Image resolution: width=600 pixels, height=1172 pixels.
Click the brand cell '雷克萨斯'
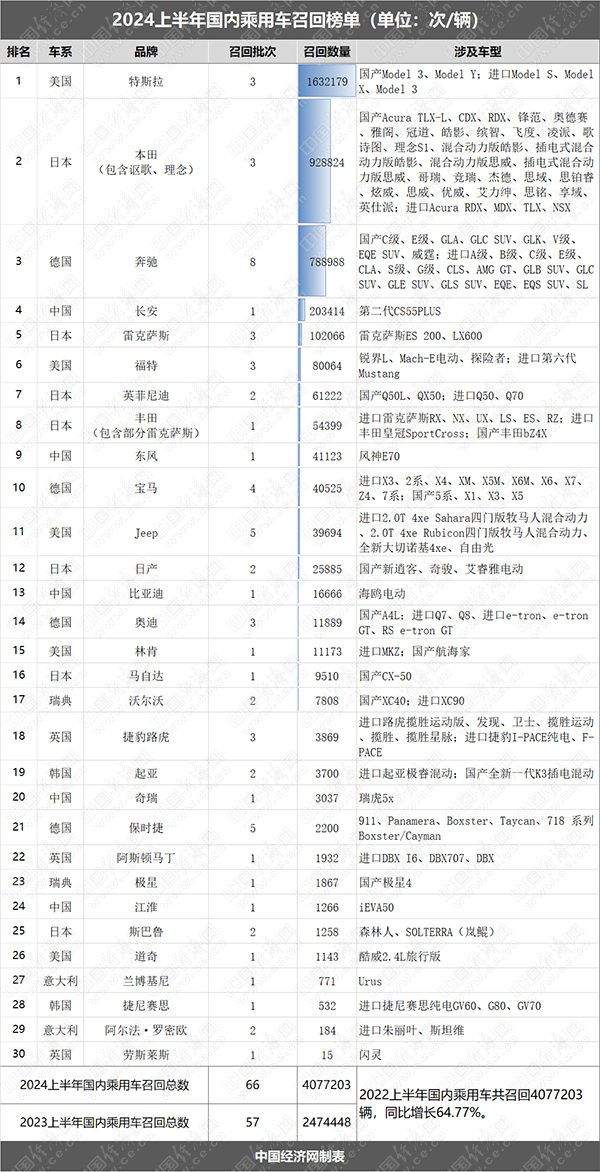146,336
